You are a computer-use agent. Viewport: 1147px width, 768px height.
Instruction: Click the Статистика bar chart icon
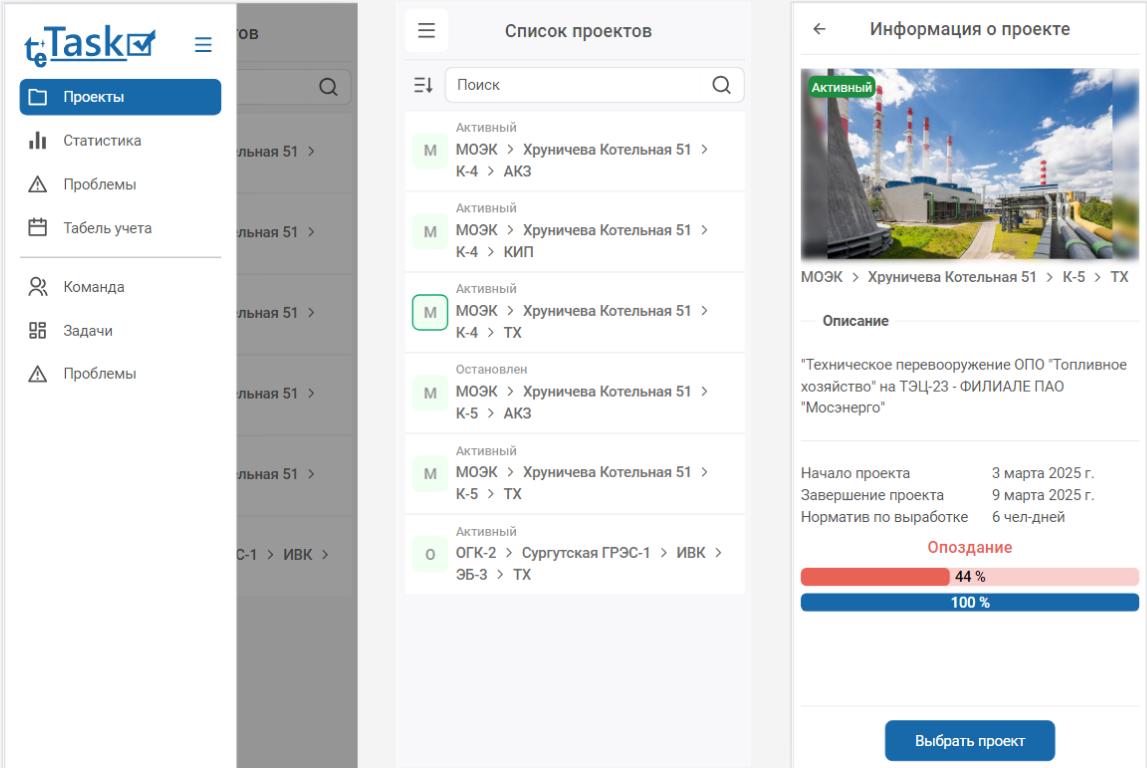tap(38, 141)
